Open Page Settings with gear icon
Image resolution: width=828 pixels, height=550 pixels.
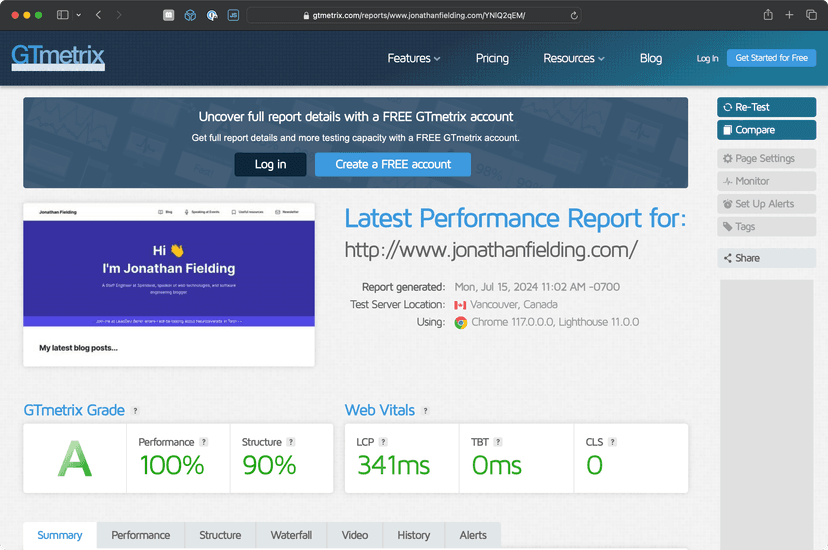[766, 158]
